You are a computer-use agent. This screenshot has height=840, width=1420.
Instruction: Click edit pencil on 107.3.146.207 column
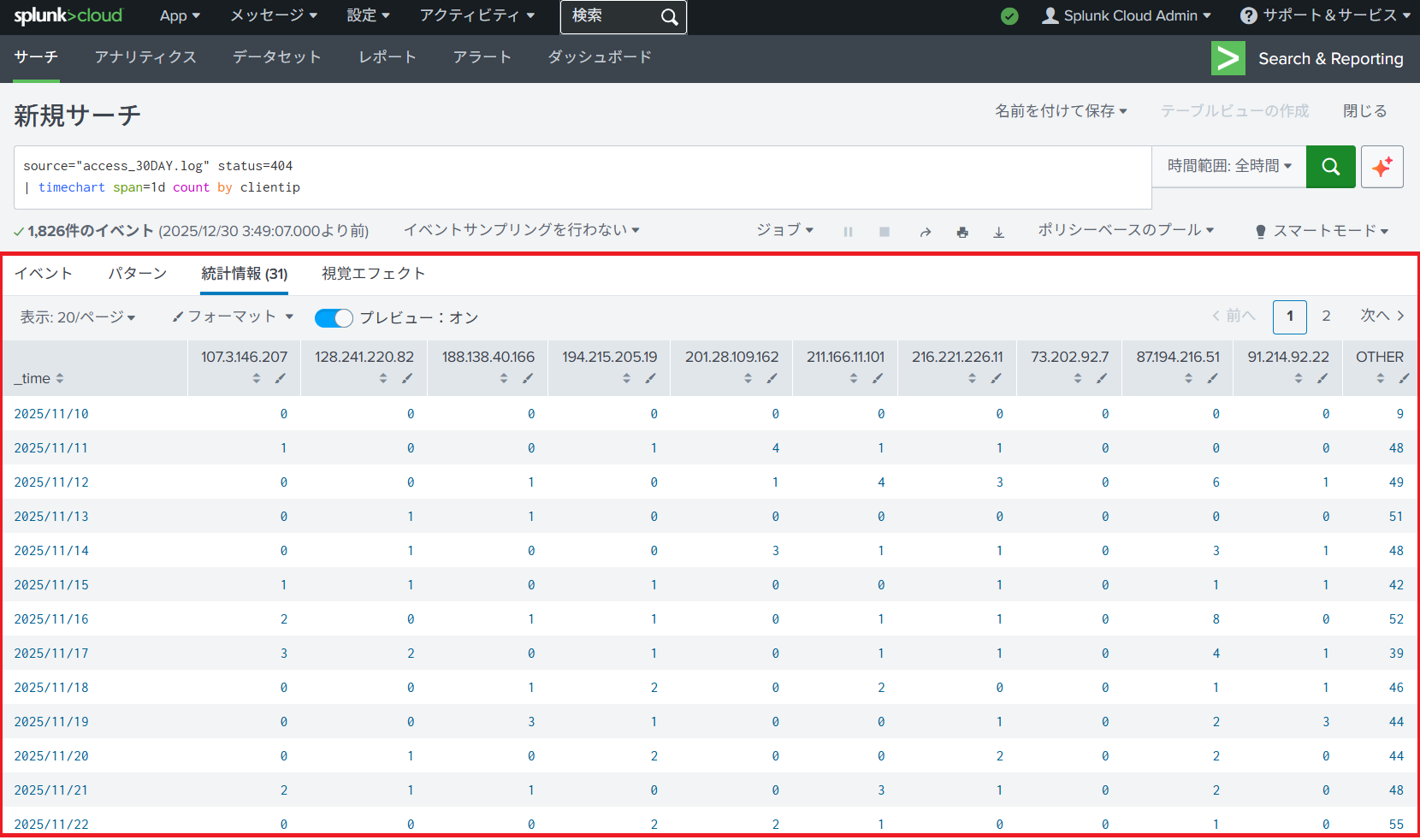[281, 378]
